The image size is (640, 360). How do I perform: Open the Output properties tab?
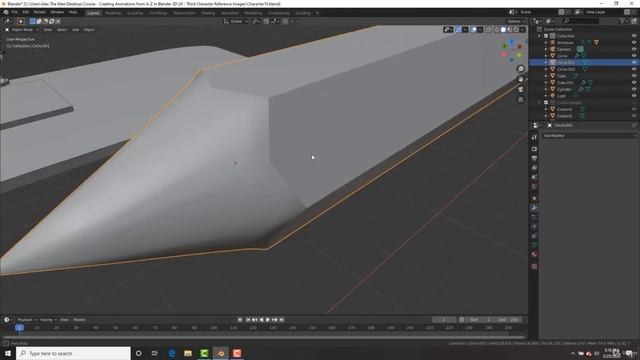534,158
